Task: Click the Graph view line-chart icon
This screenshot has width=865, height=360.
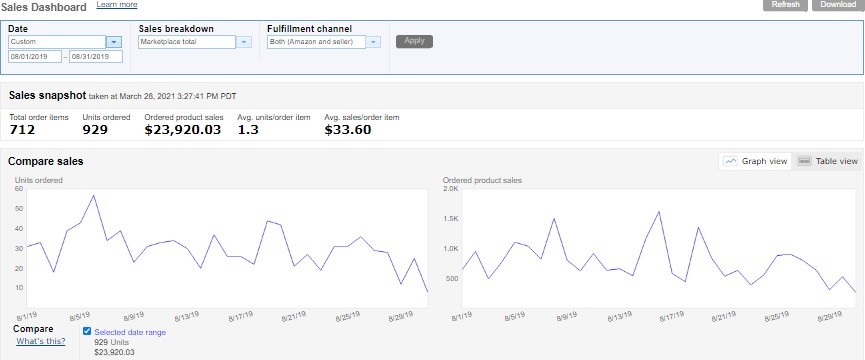Action: [x=731, y=162]
